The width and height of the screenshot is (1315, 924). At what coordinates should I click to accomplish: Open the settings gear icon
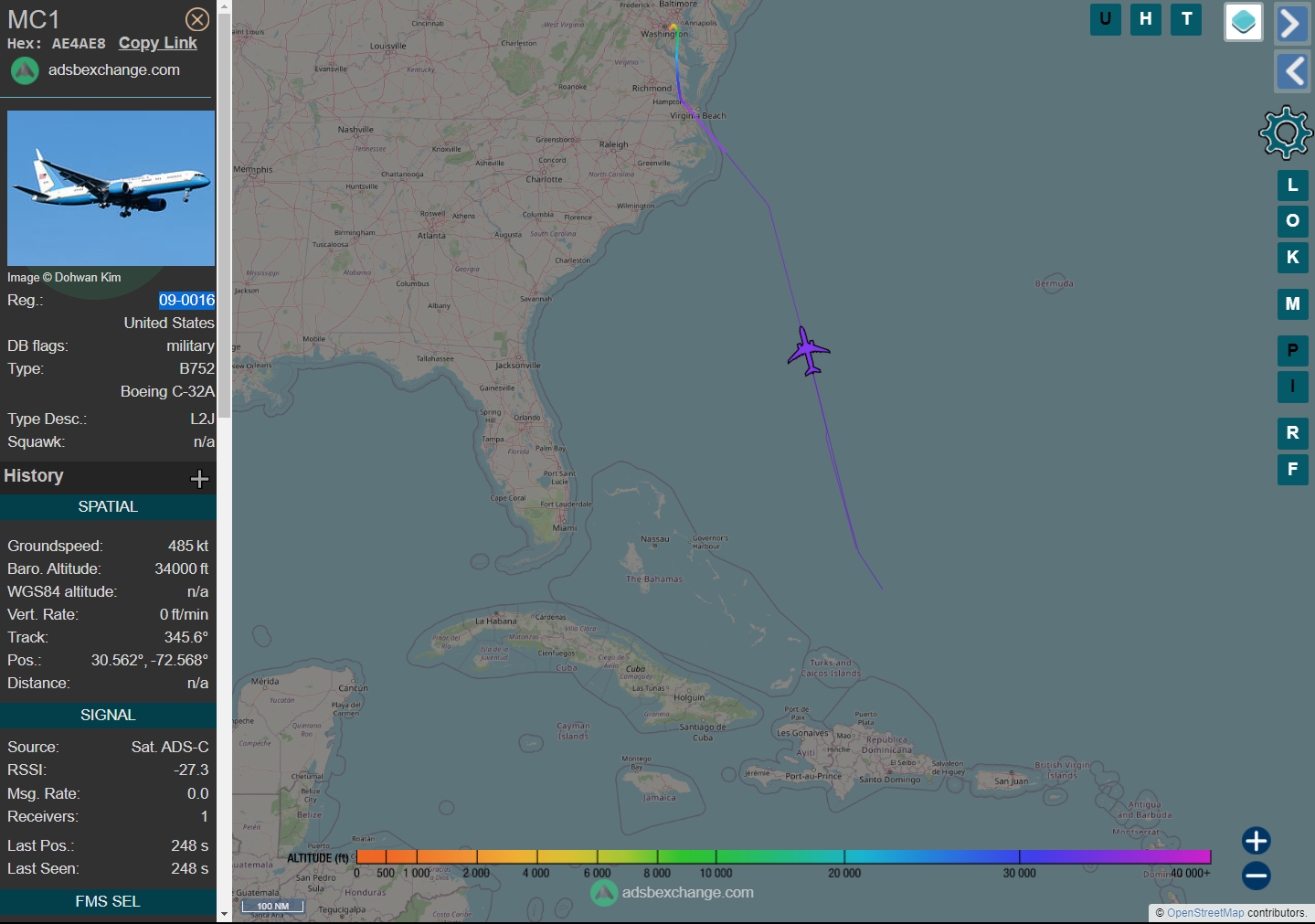tap(1286, 133)
